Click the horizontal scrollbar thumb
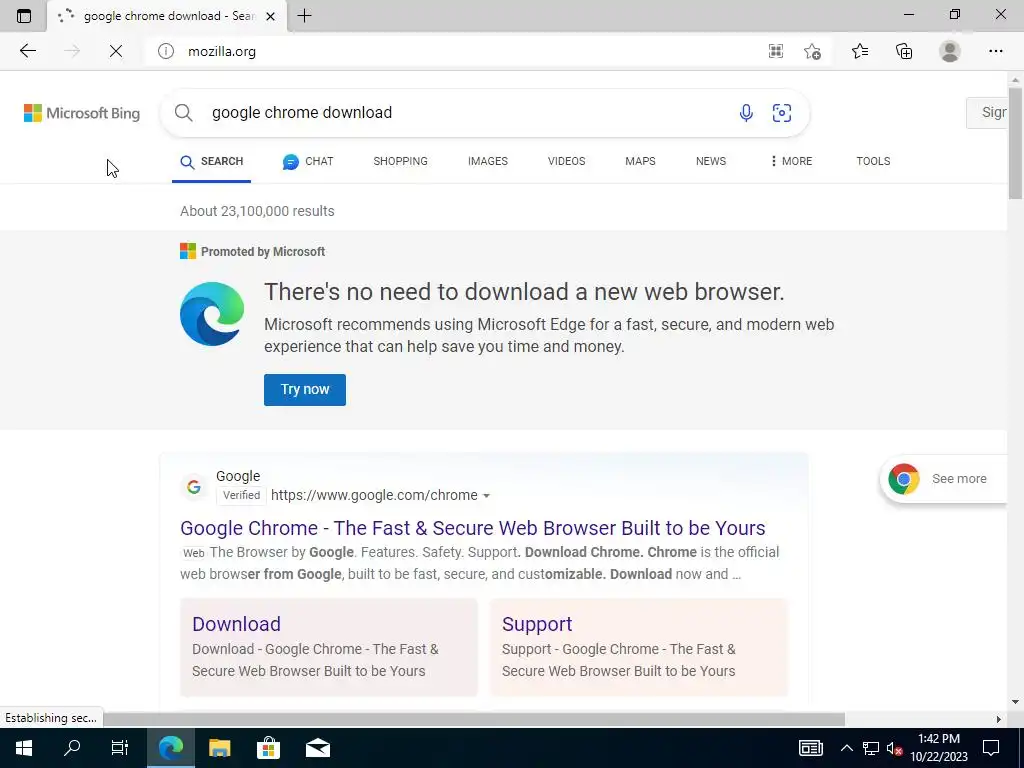1024x768 pixels. (x=474, y=719)
